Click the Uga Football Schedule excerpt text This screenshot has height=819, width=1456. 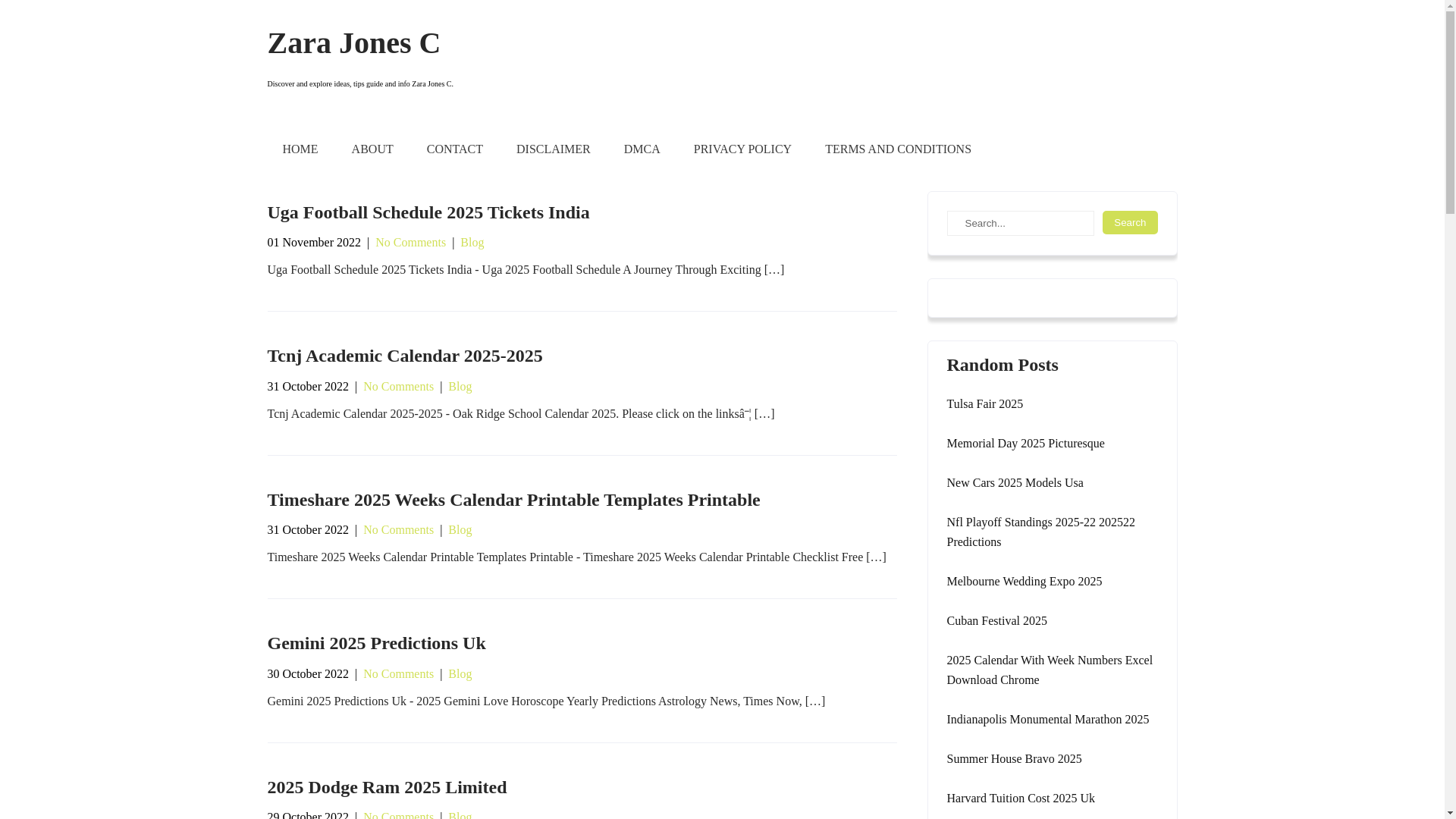526,270
